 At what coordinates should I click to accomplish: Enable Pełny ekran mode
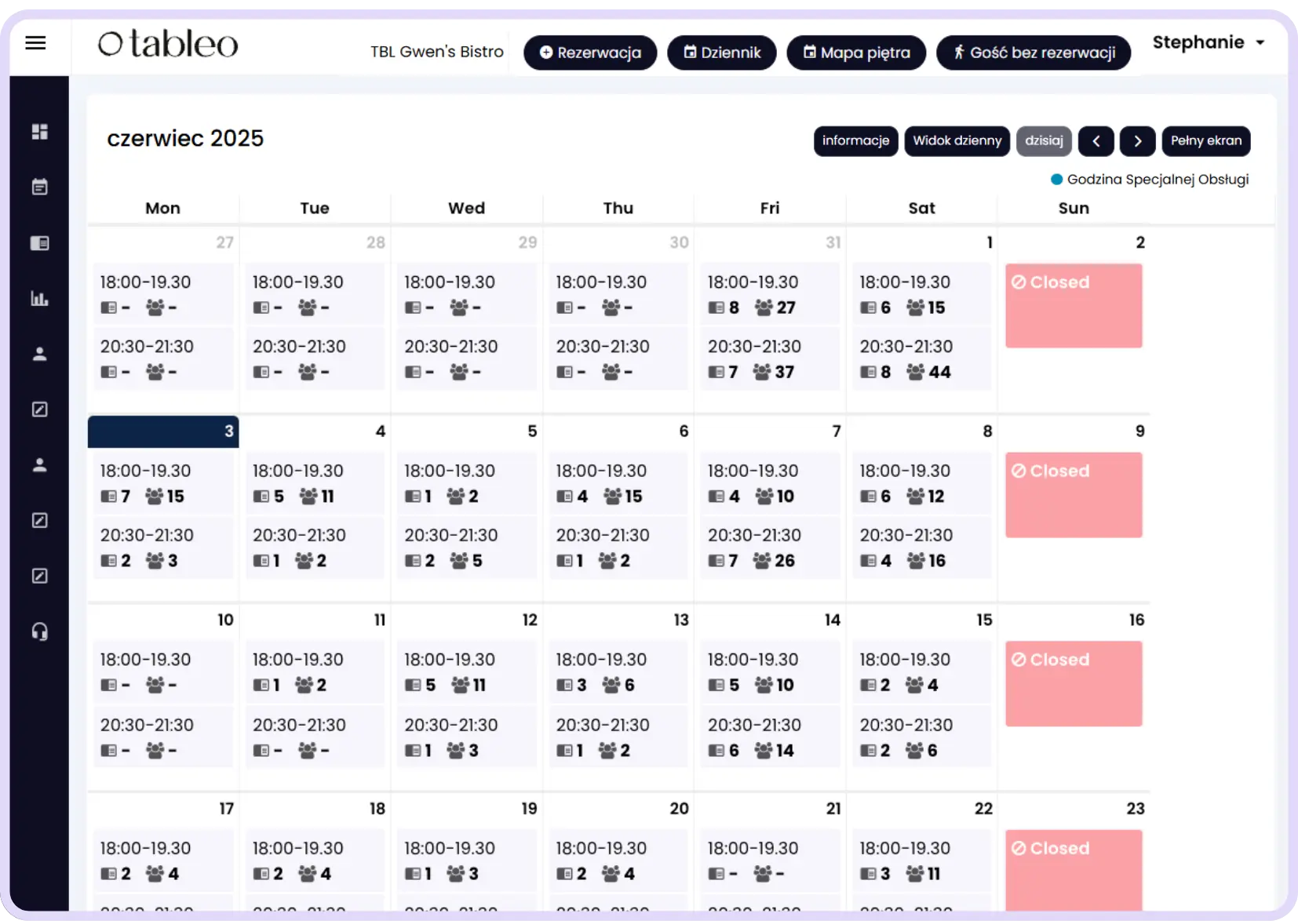[x=1205, y=141]
